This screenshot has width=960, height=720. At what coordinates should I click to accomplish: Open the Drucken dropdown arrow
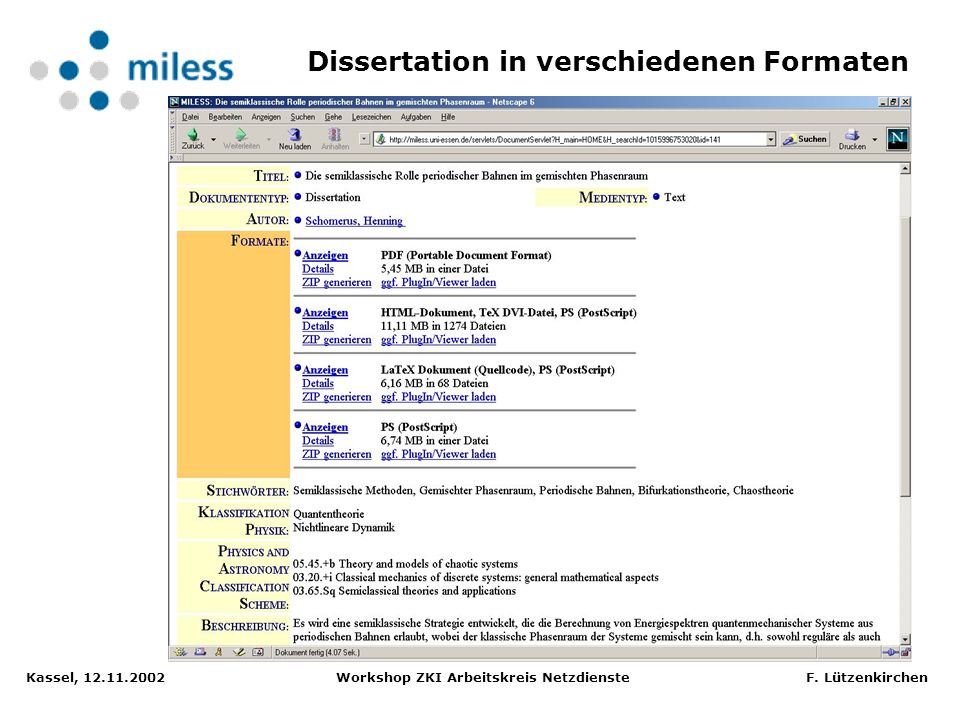click(874, 140)
